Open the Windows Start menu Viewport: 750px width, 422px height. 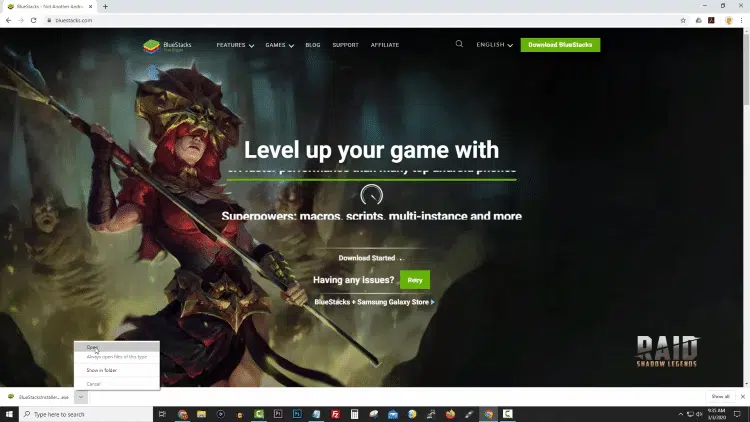9,414
